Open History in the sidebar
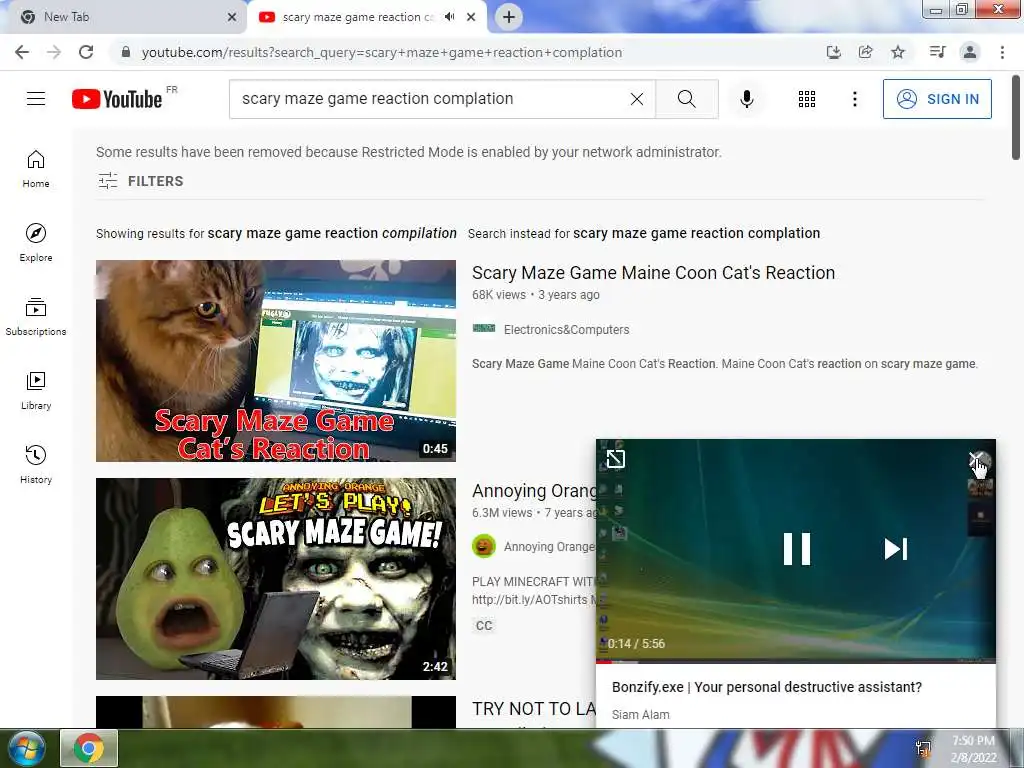The width and height of the screenshot is (1024, 768). [x=36, y=464]
